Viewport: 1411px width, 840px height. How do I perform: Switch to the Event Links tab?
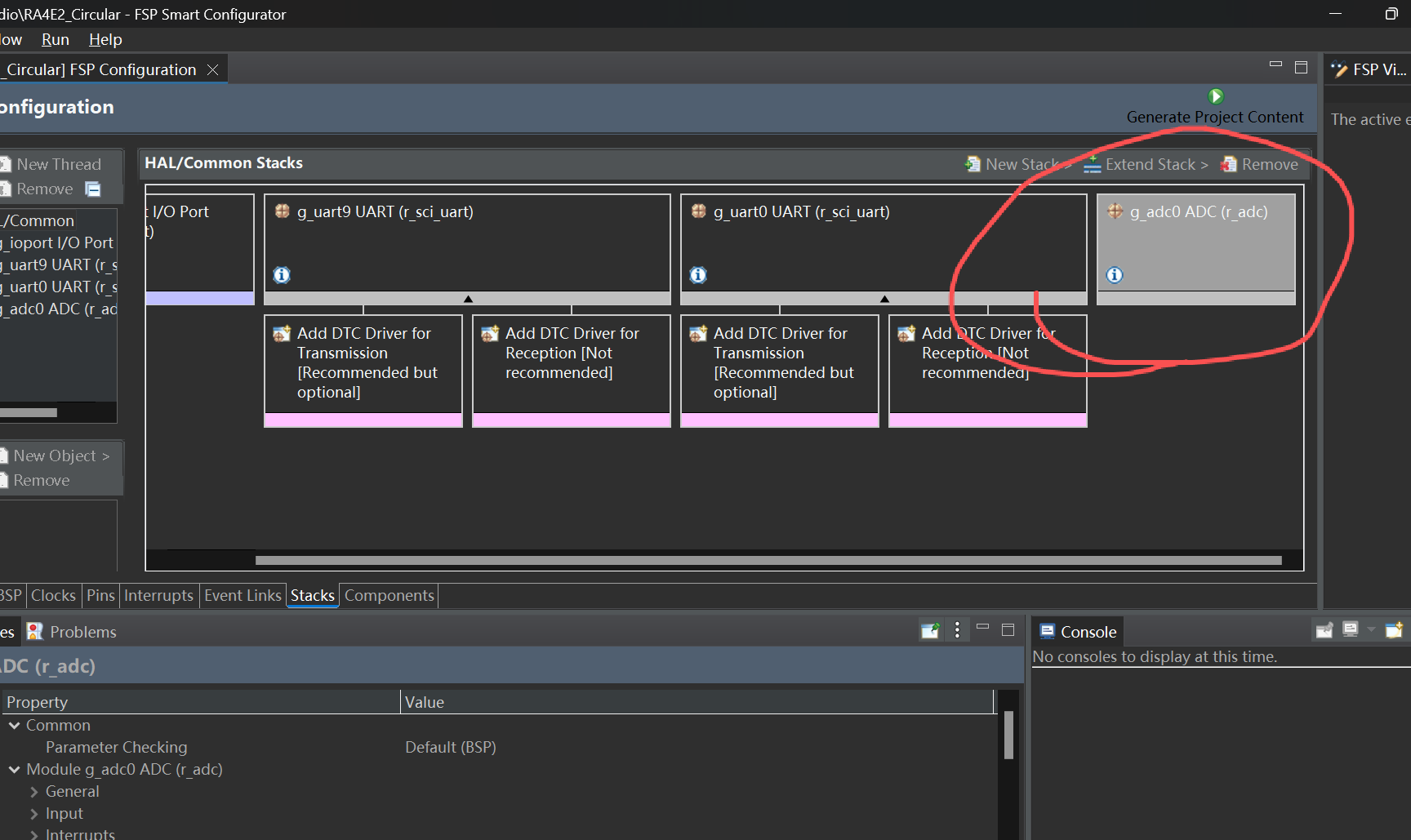[243, 595]
